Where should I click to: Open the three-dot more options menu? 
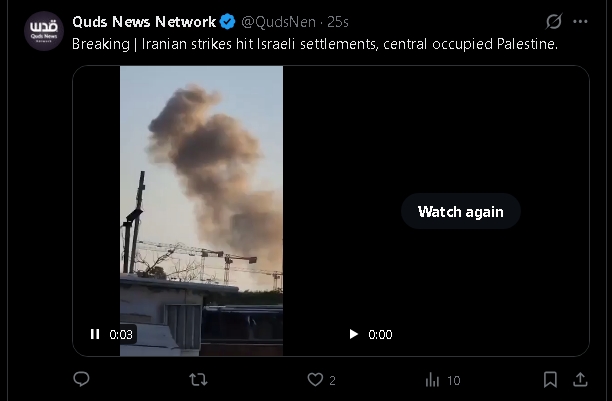click(580, 21)
